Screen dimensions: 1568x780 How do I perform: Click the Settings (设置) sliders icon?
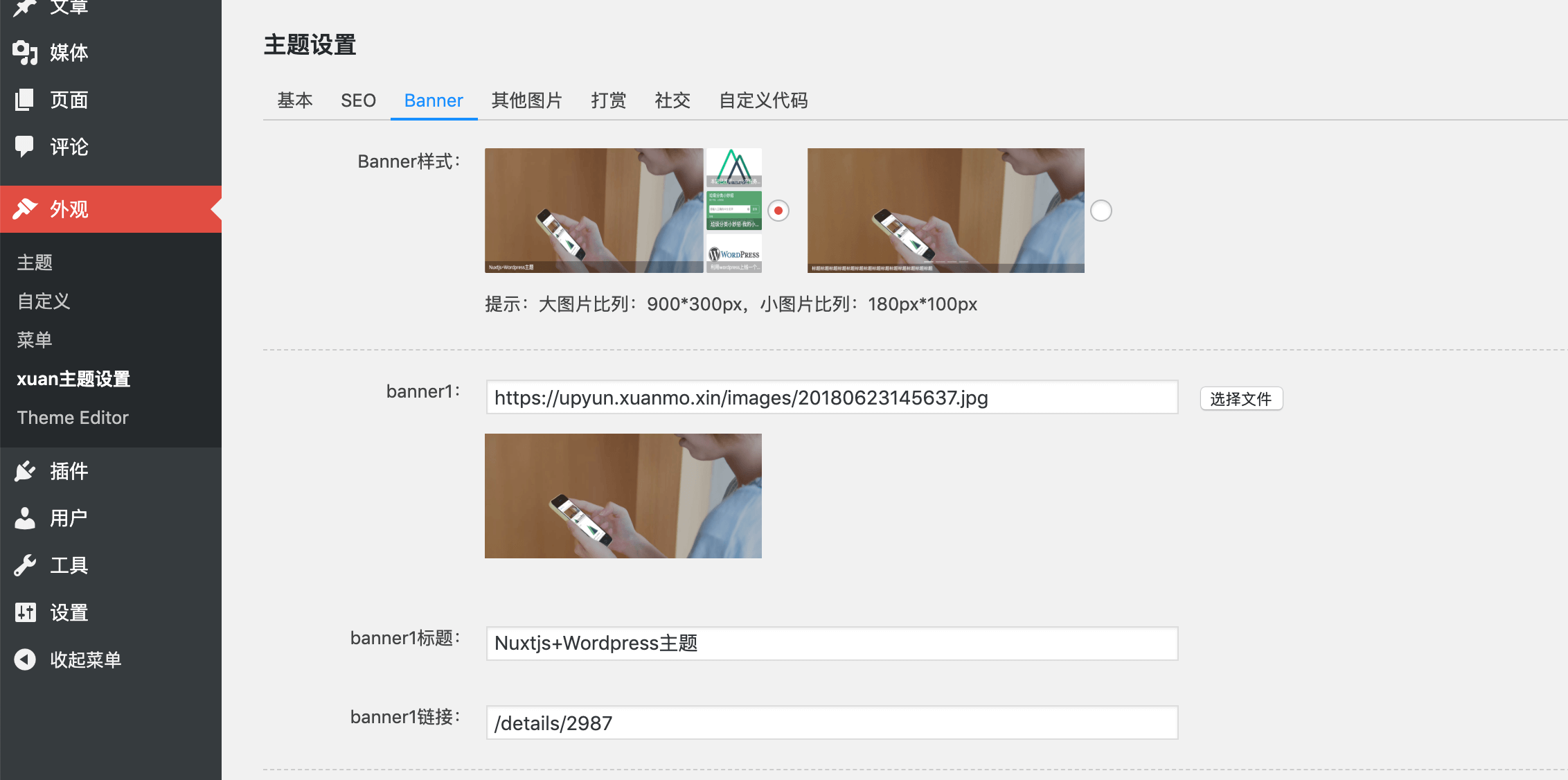pyautogui.click(x=25, y=612)
